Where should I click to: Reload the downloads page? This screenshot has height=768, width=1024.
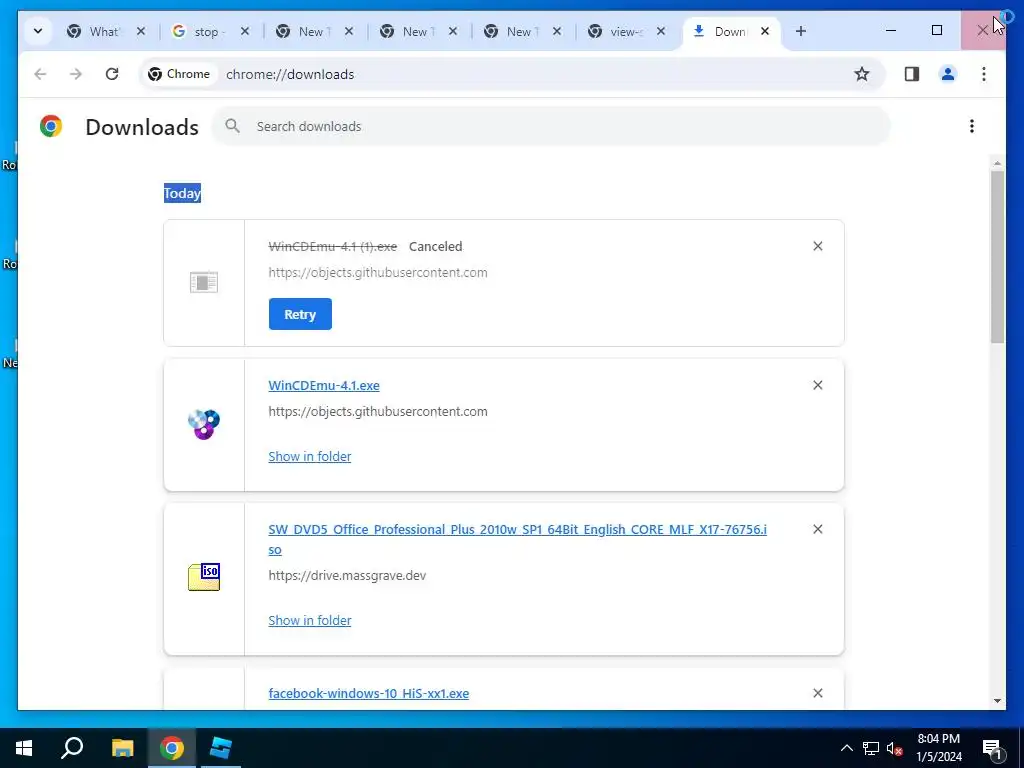coord(112,74)
